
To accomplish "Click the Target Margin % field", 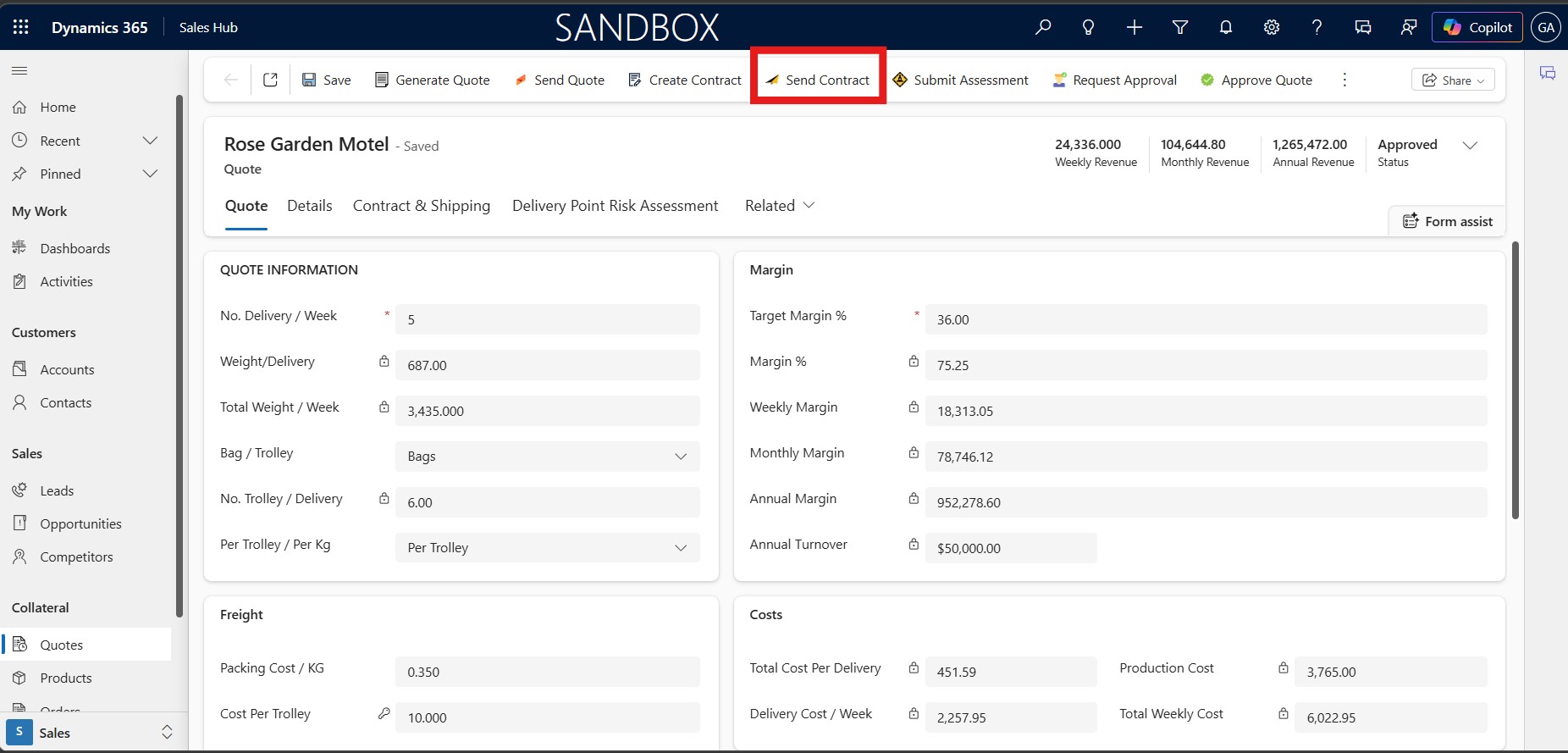I will coord(1206,319).
